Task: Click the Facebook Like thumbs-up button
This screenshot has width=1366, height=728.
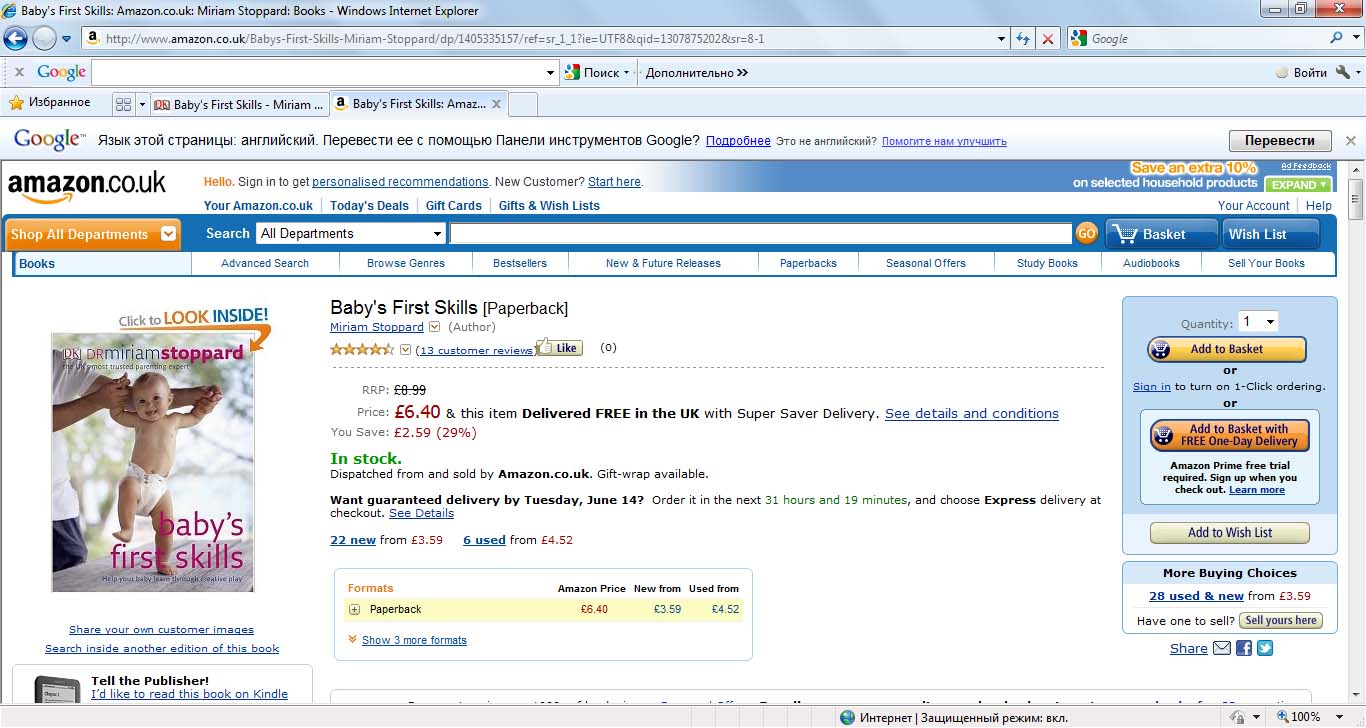Action: 559,348
